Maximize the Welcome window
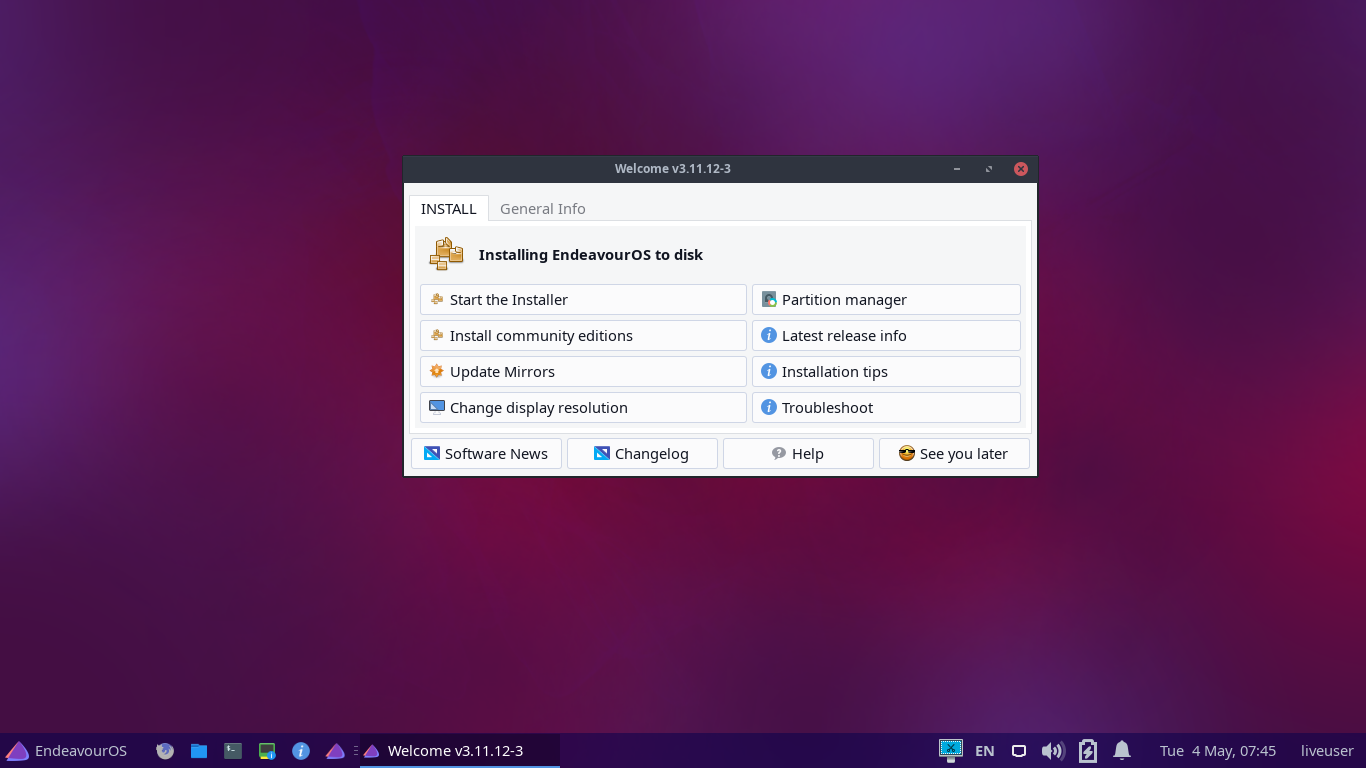This screenshot has height=768, width=1366. [989, 169]
